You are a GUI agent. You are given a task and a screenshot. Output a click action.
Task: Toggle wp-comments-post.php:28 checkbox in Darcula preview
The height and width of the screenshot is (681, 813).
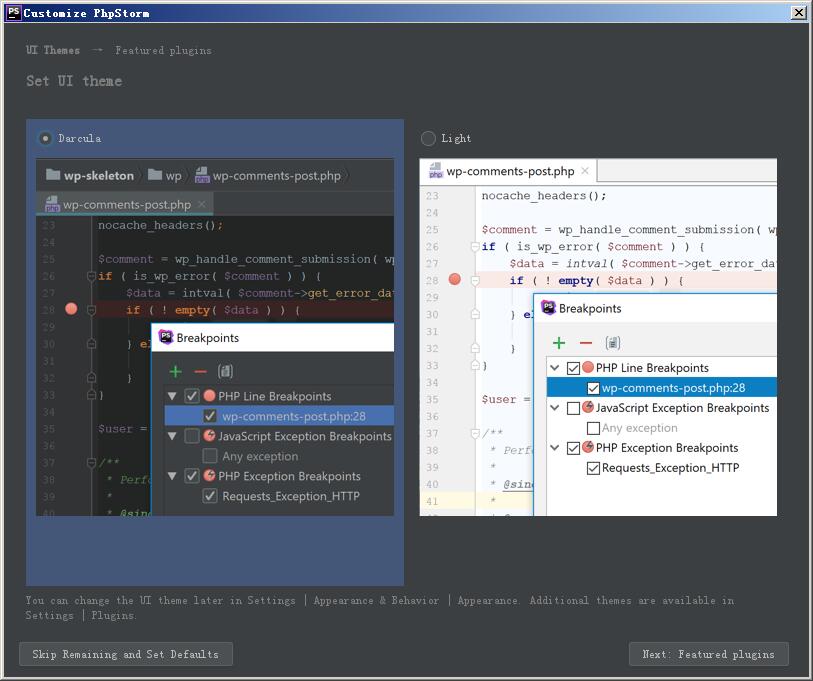pos(210,416)
